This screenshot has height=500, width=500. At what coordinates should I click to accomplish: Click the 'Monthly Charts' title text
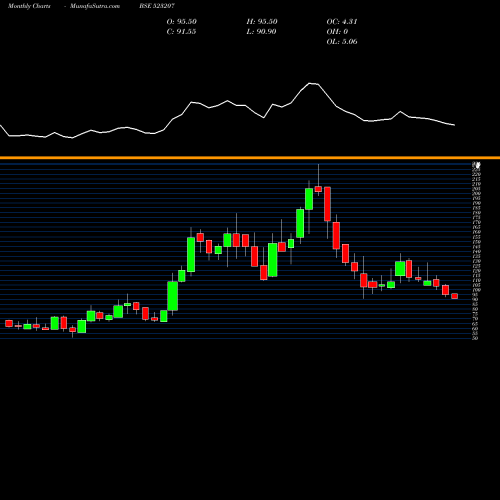[29, 6]
